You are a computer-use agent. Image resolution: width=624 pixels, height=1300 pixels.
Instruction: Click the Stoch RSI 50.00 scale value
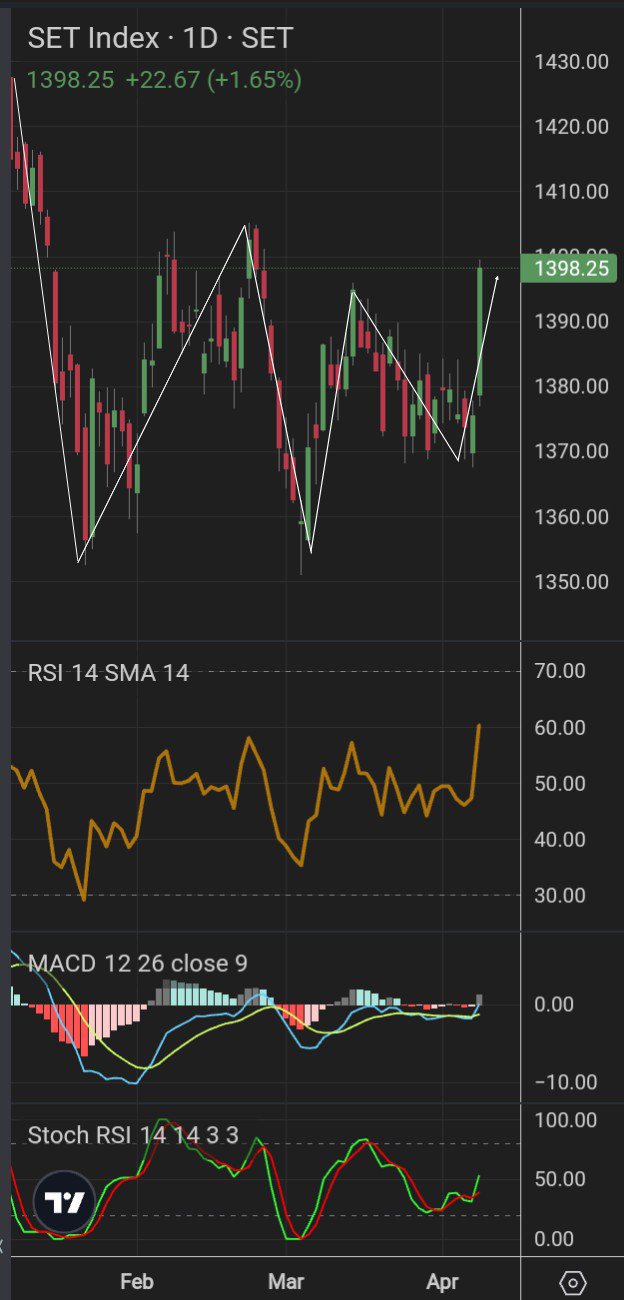[560, 1180]
